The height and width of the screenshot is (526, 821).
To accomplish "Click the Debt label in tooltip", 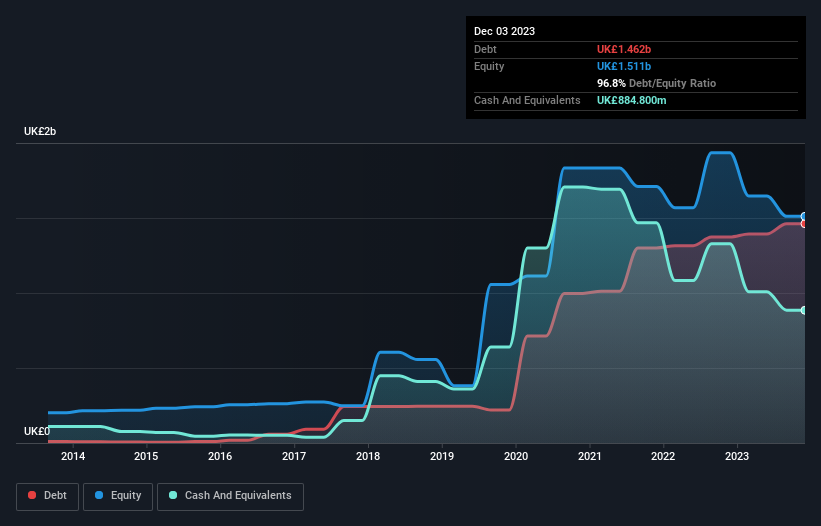I will 485,49.
